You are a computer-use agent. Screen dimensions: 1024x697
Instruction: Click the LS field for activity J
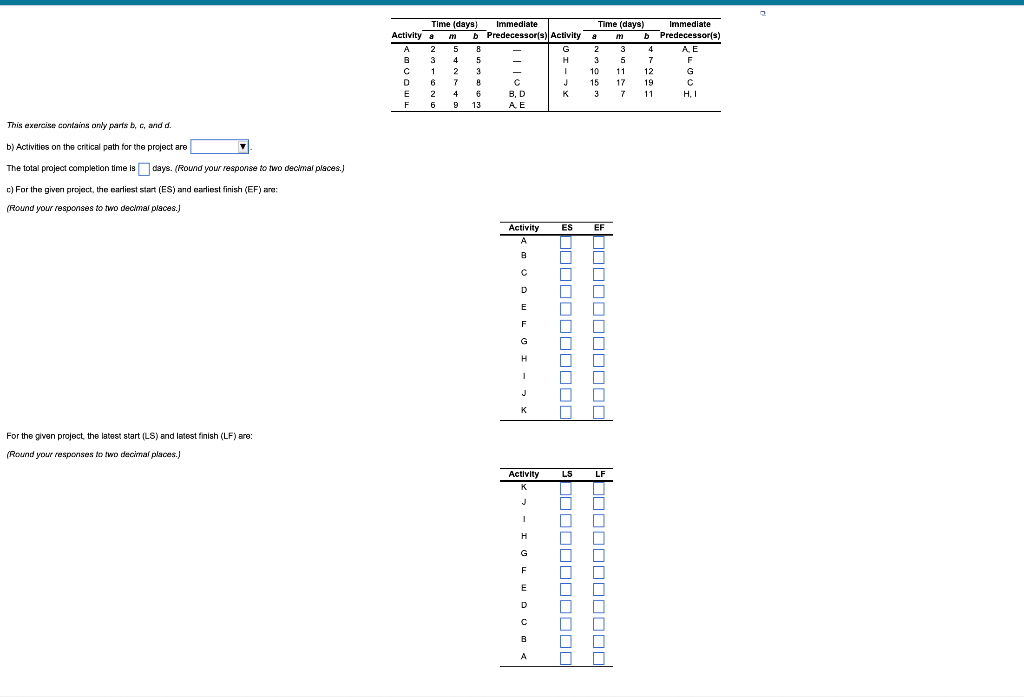(566, 504)
